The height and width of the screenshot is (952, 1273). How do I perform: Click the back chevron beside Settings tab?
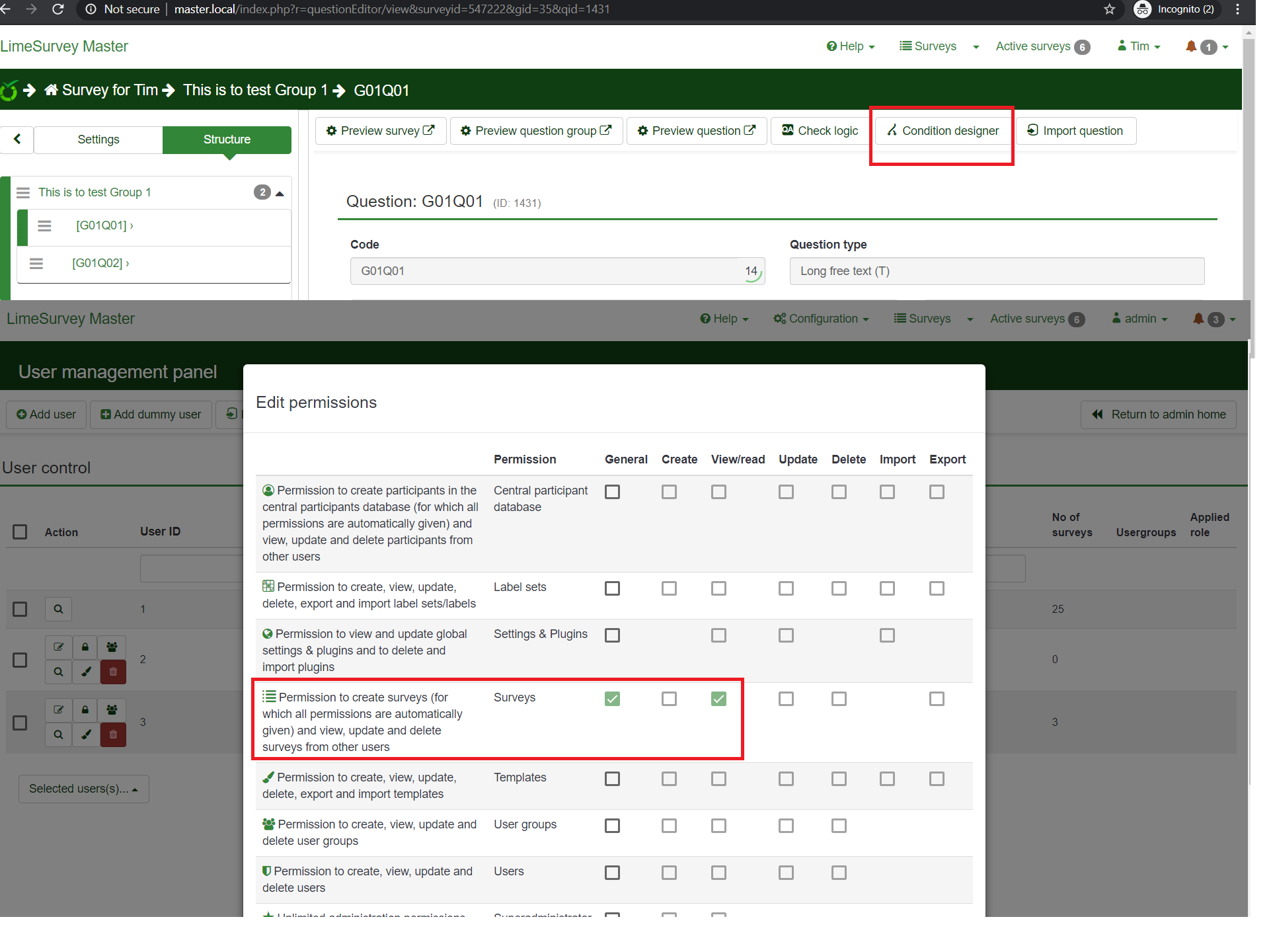[17, 139]
